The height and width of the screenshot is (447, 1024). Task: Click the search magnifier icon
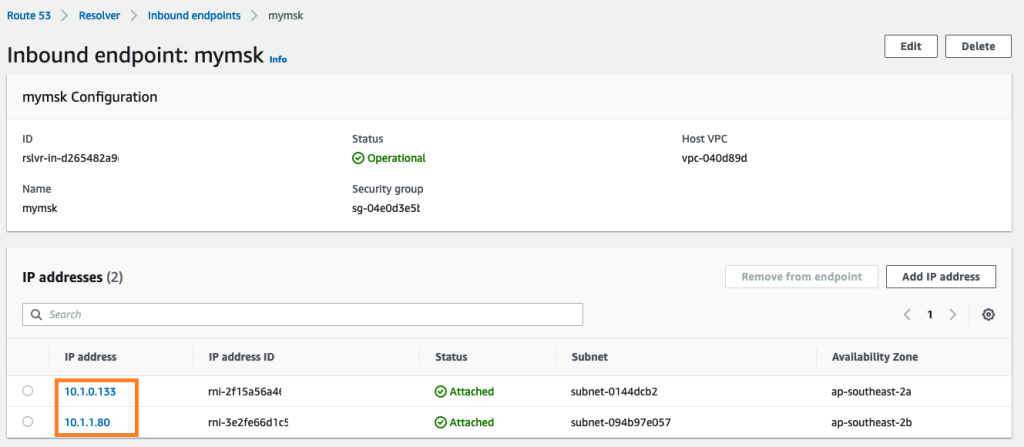37,314
